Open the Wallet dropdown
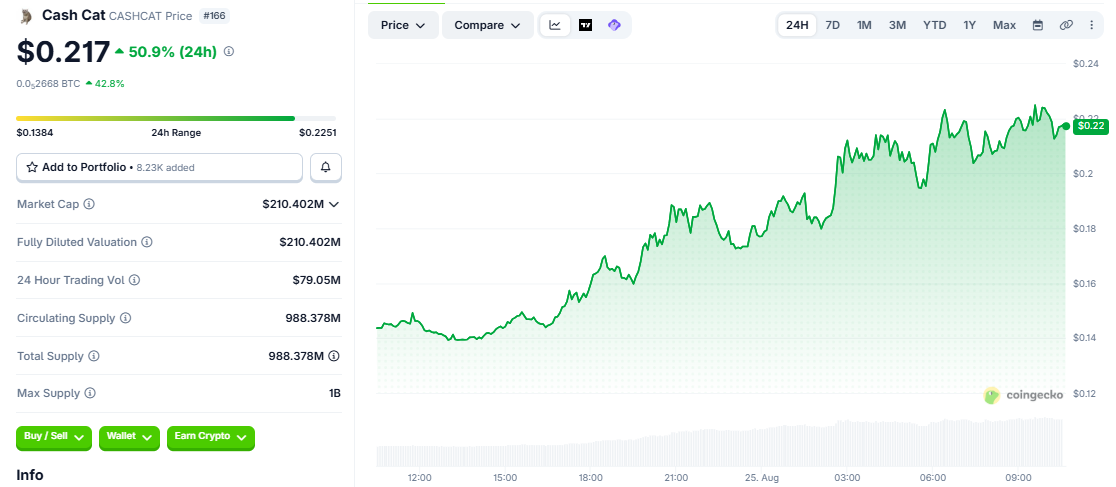Screen dimensions: 1116x487 point(129,436)
